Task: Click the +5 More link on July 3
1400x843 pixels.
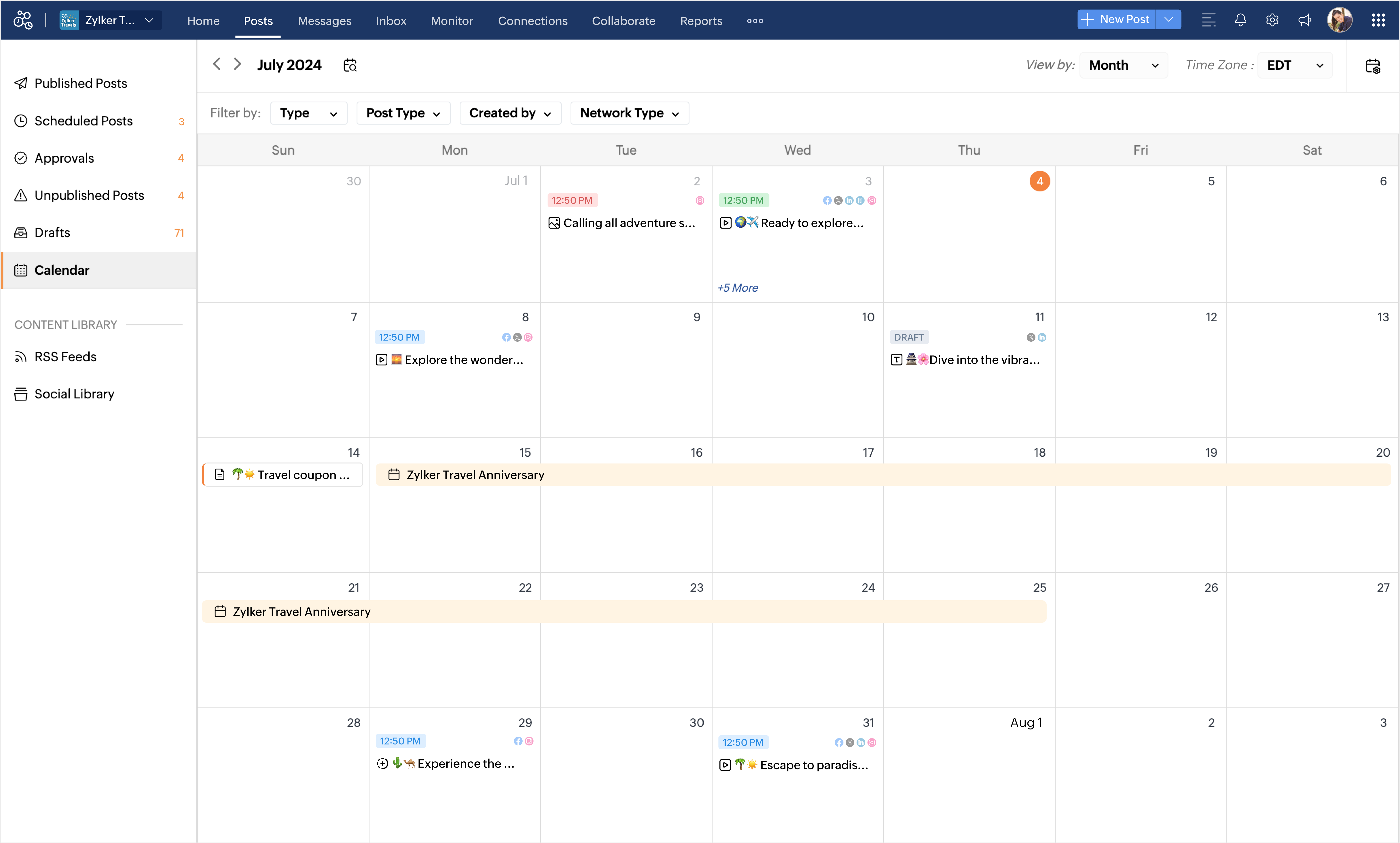Action: (x=737, y=288)
